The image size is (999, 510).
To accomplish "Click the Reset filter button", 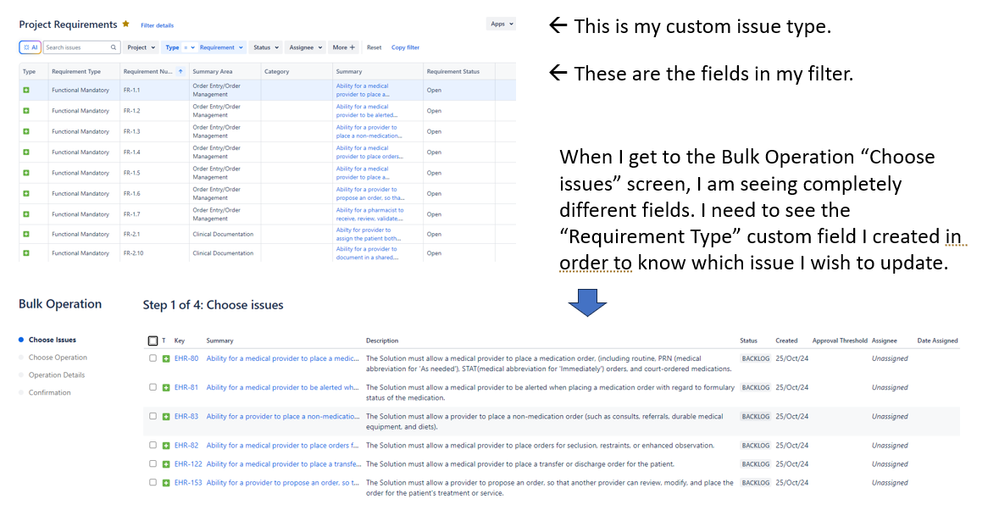I will [374, 47].
